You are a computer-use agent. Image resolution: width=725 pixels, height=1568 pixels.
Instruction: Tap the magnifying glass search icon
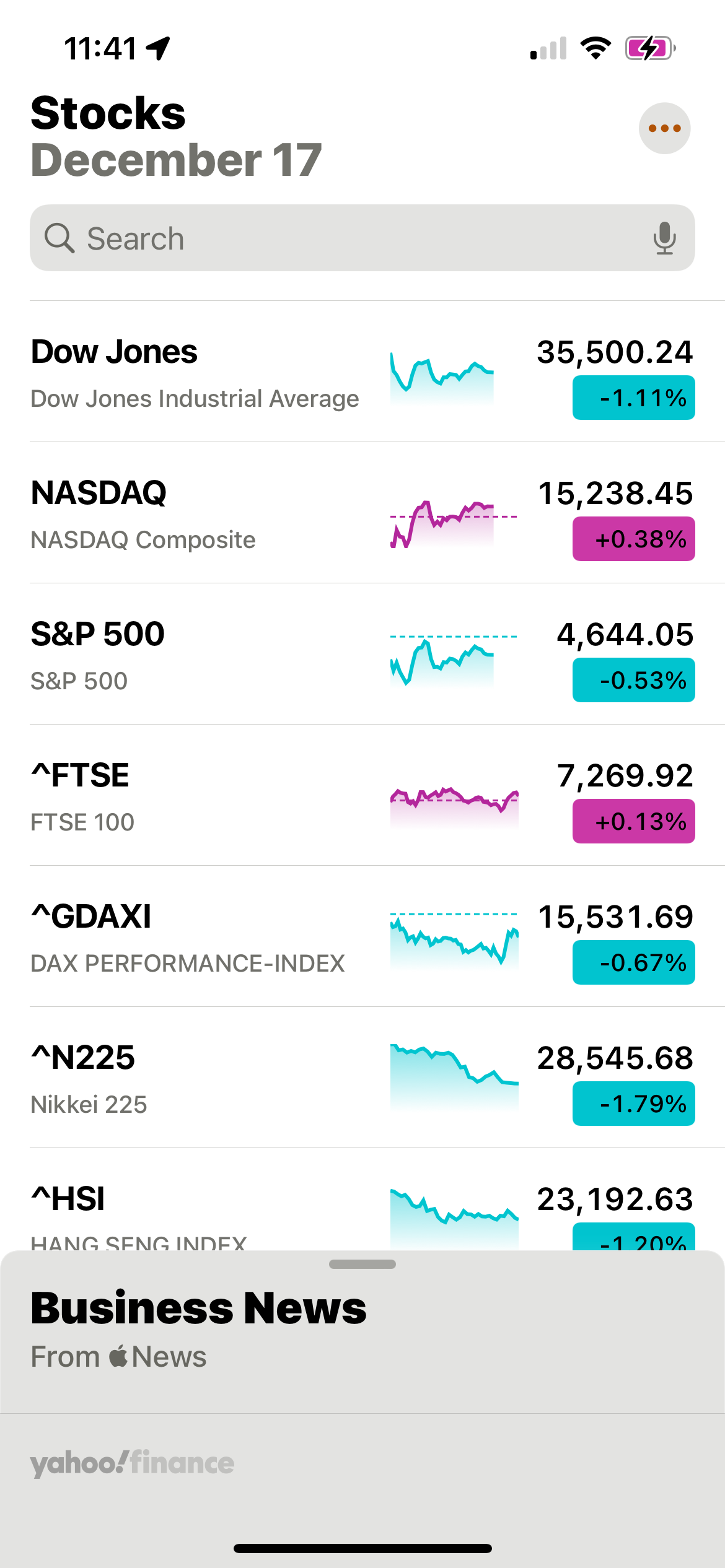click(x=59, y=238)
